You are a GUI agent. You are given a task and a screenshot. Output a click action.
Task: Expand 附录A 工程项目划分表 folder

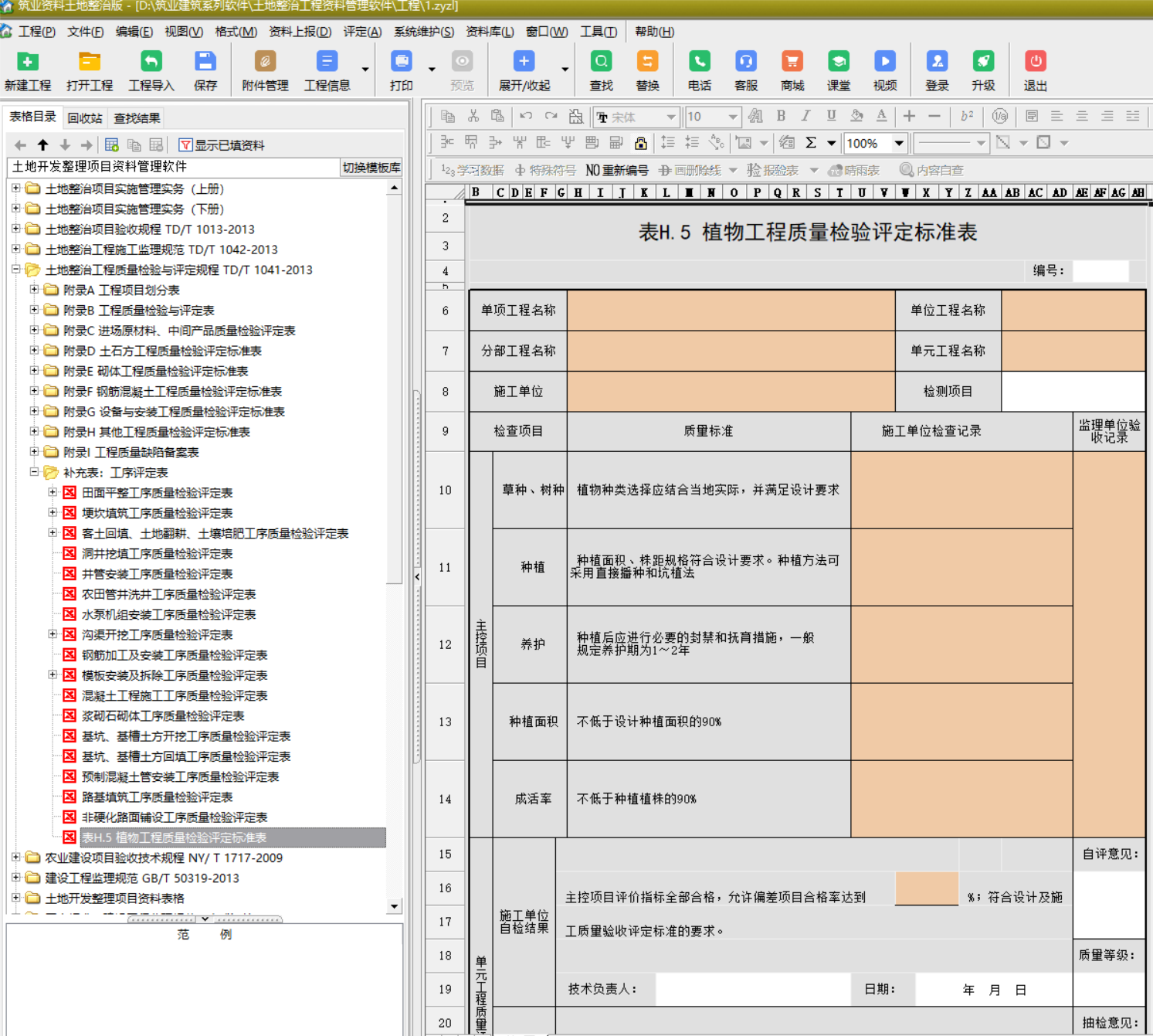pyautogui.click(x=34, y=290)
